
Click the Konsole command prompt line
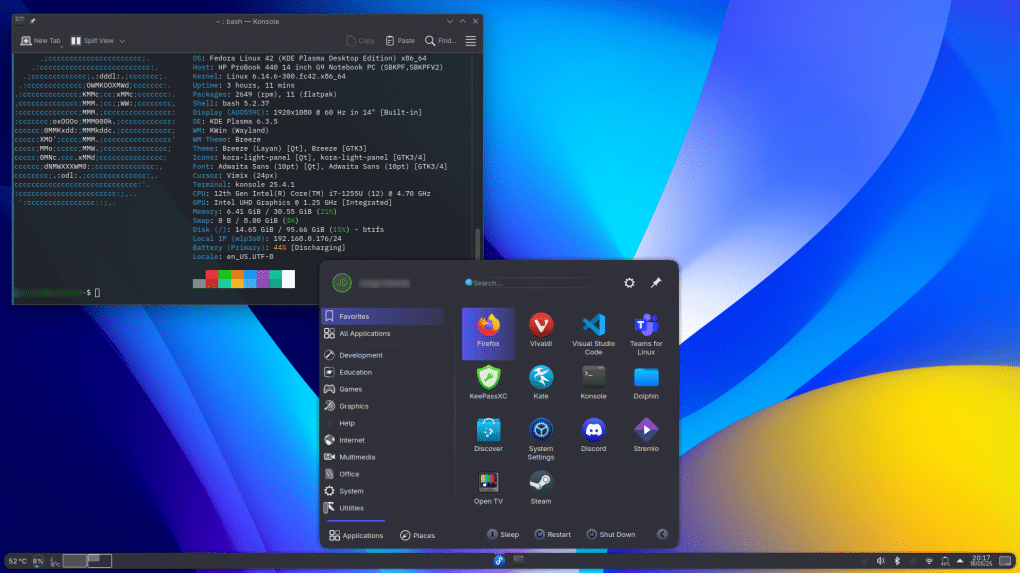57,293
